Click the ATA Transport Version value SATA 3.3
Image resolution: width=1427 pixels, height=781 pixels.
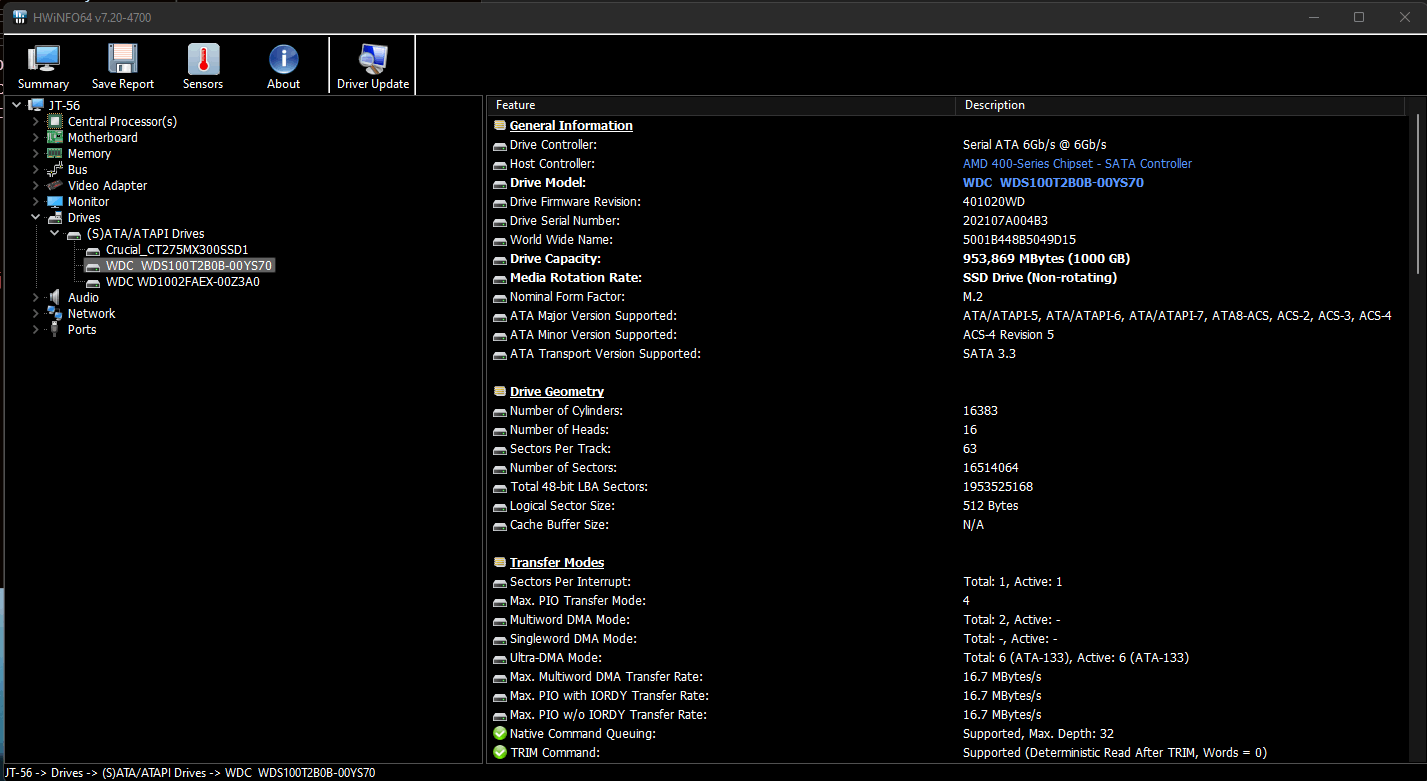coord(989,353)
